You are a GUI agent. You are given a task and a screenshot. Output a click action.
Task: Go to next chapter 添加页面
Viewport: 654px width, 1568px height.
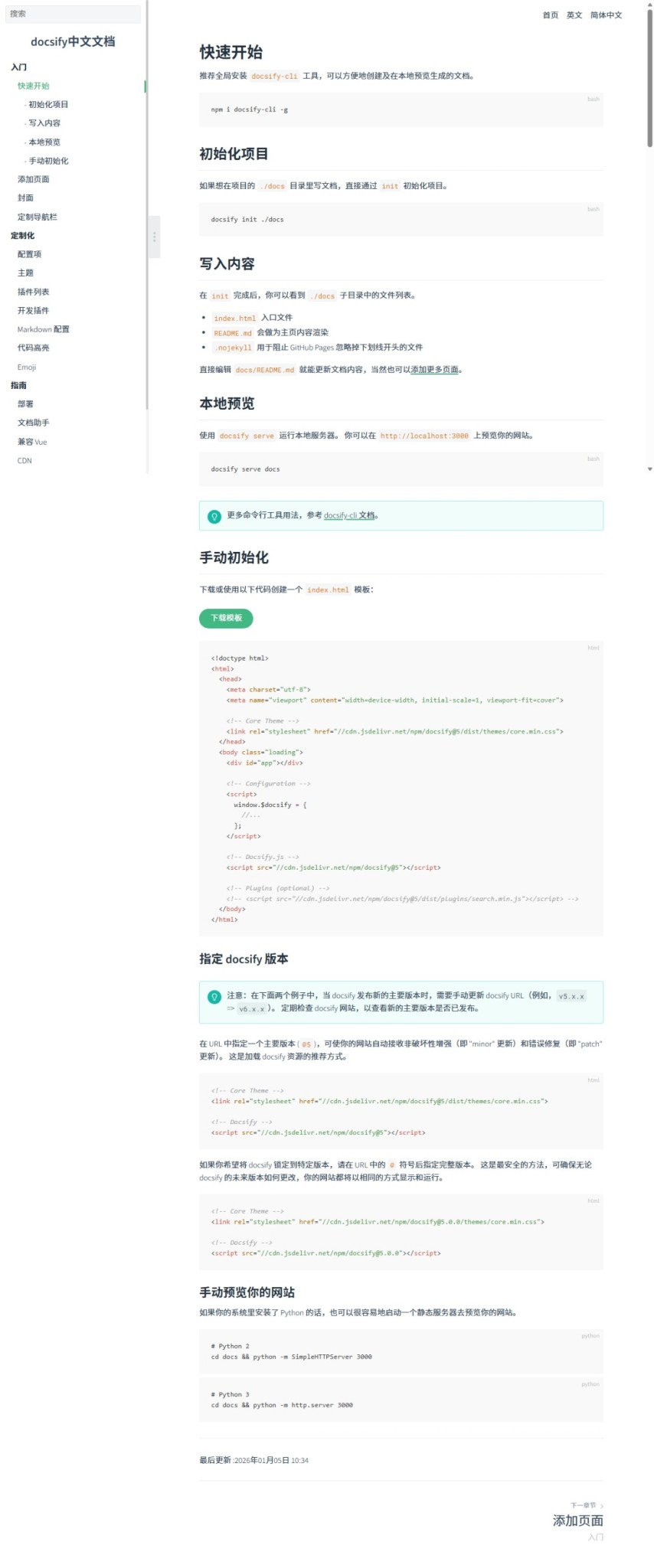578,1521
